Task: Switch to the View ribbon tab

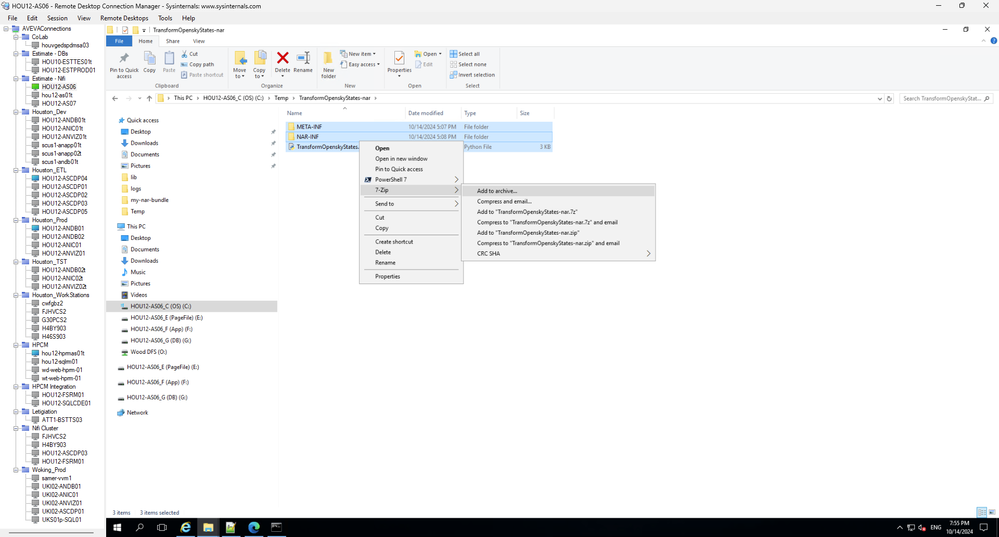Action: coord(198,41)
